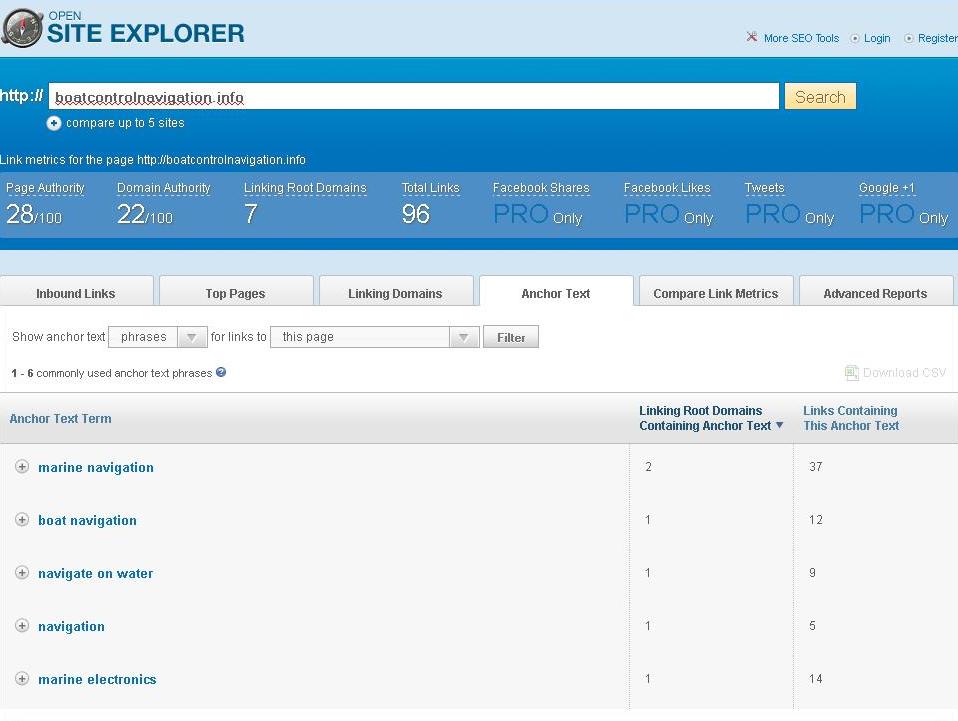Expand the marine electronics row
Viewport: 958px width, 721px height.
pos(22,679)
